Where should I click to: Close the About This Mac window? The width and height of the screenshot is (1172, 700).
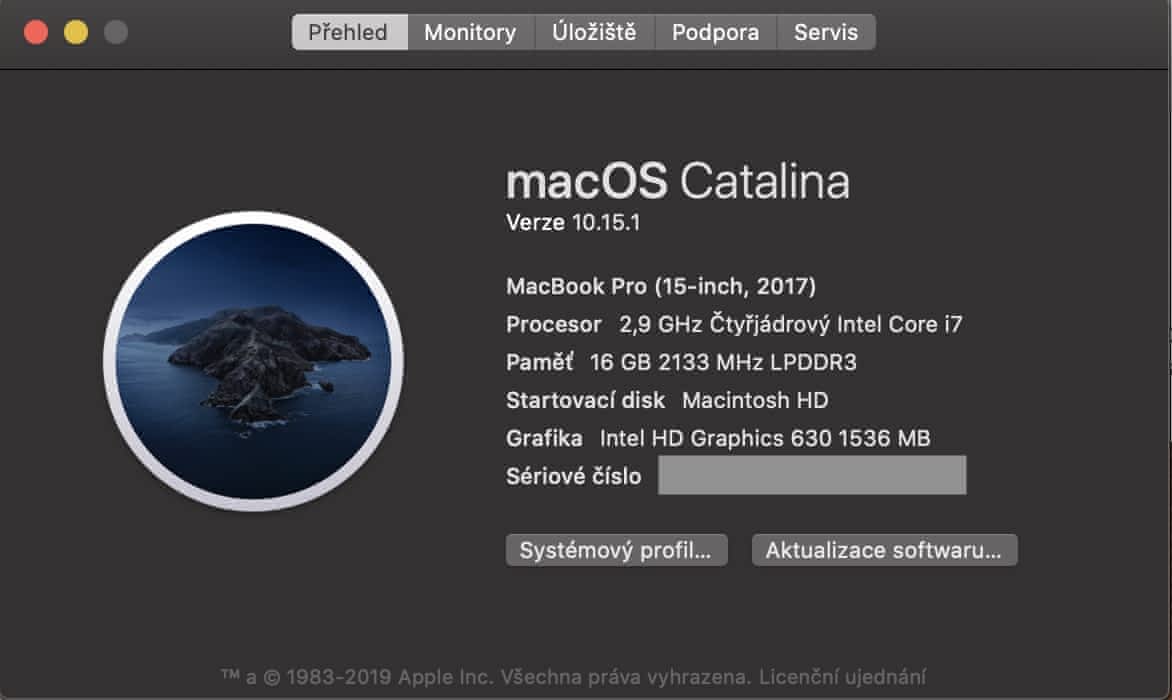click(x=36, y=32)
